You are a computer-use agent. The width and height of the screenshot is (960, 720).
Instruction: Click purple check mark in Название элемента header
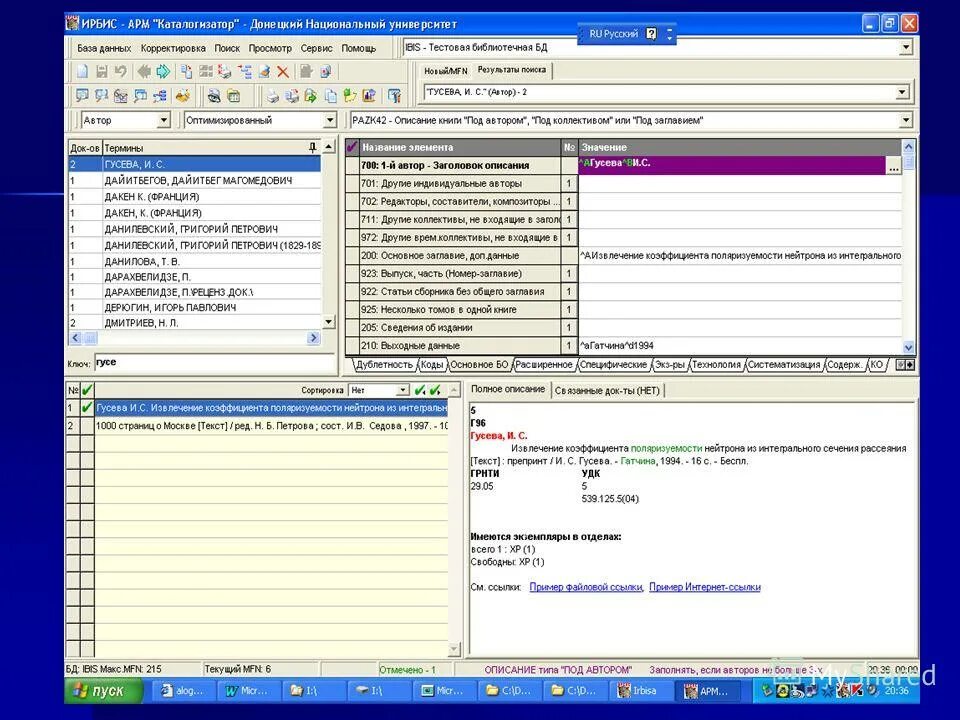pos(351,147)
